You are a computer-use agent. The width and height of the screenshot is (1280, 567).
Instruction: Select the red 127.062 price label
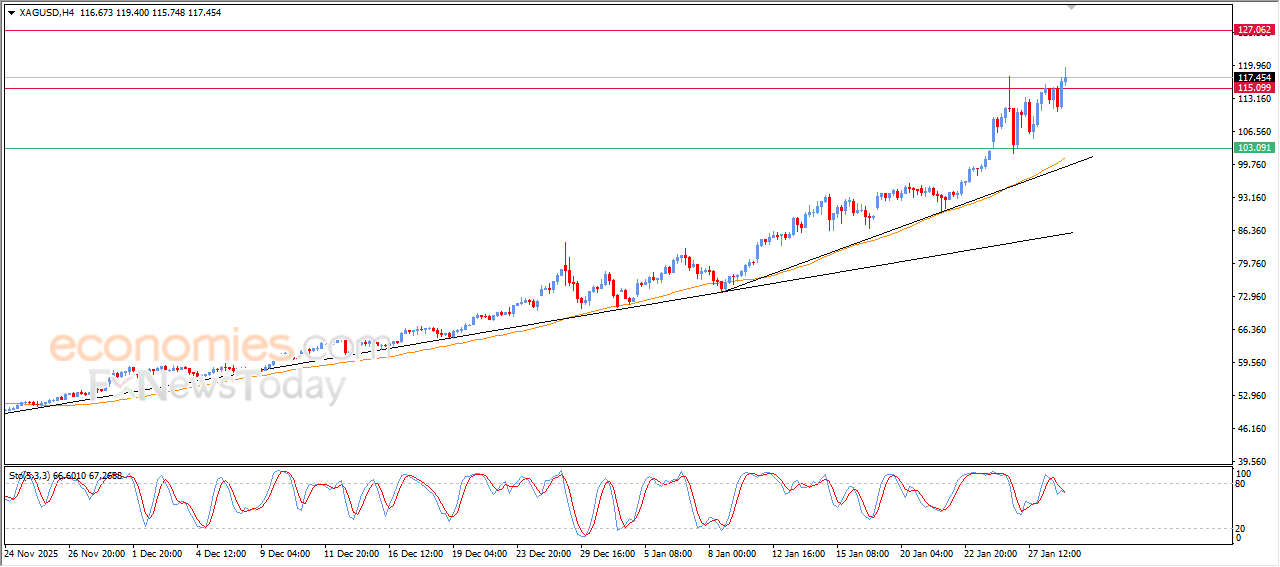click(x=1254, y=30)
